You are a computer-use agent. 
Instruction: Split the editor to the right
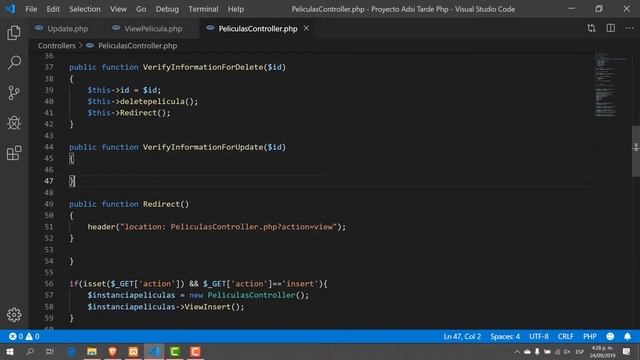point(611,28)
